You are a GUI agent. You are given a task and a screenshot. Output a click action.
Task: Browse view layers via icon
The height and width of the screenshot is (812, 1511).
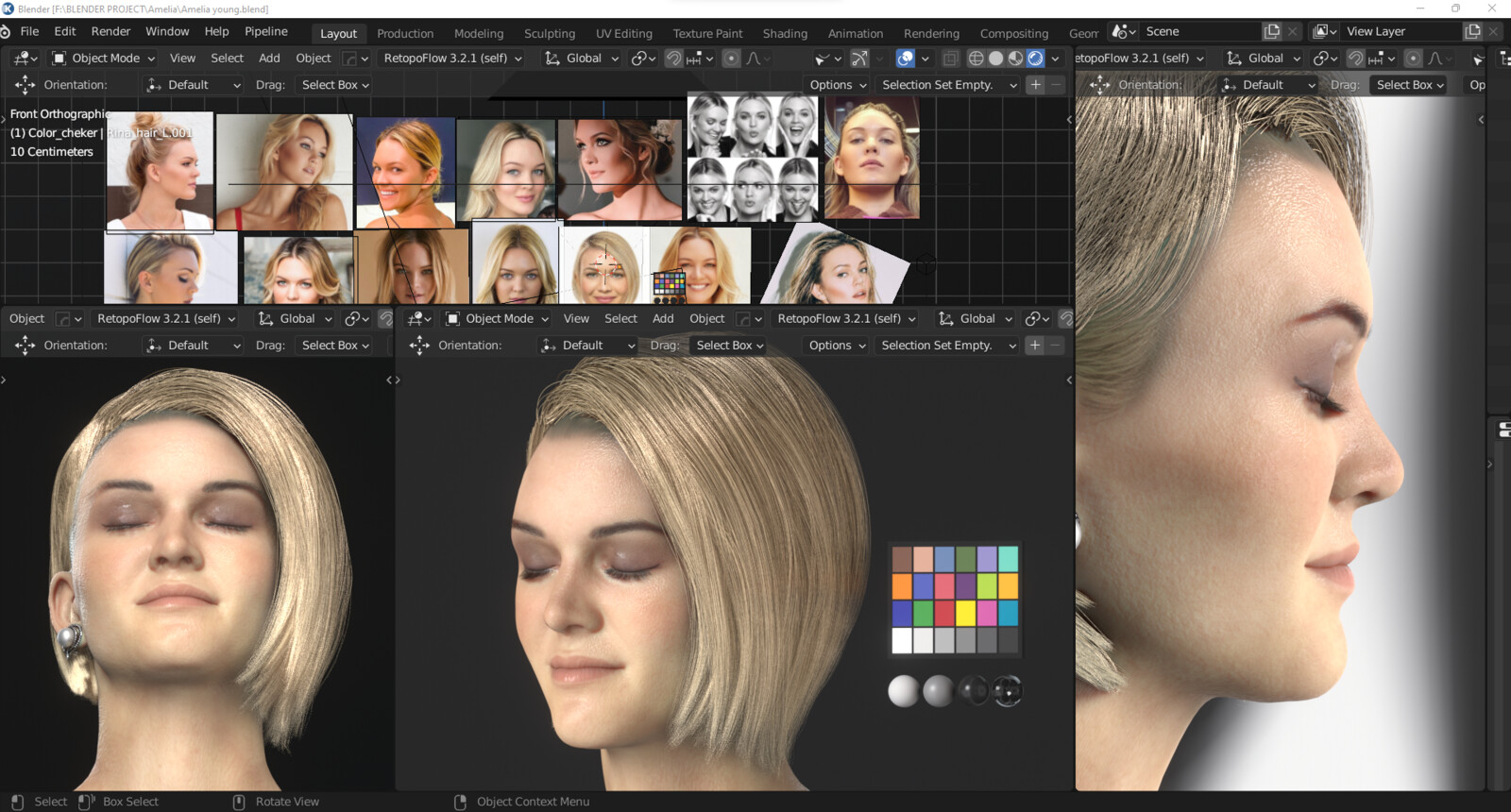pyautogui.click(x=1324, y=31)
